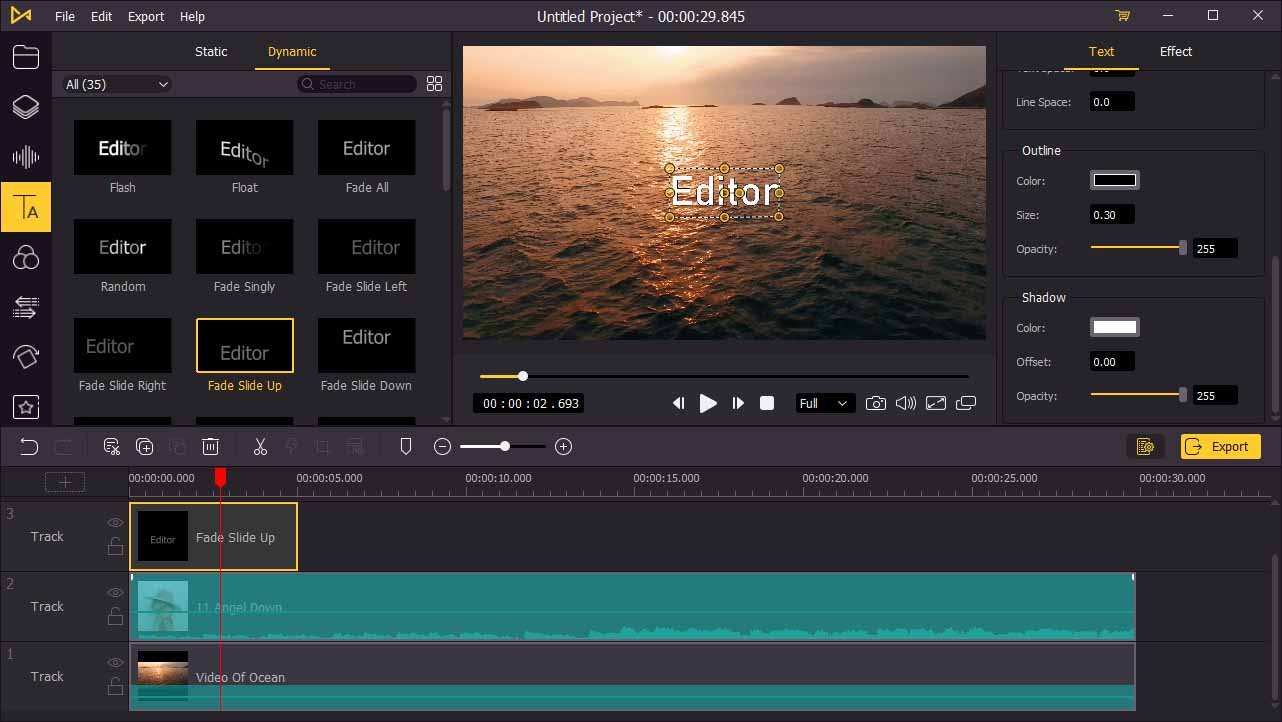Viewport: 1282px width, 722px height.
Task: Open the audio library panel
Action: pyautogui.click(x=27, y=157)
